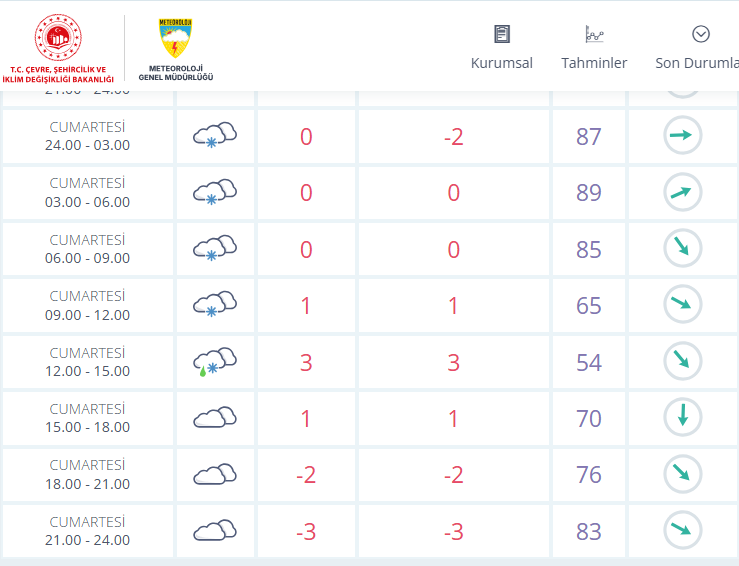Viewport: 739px width, 566px height.
Task: Click snowy cloud icon for 03.00 - 06.00
Action: coord(215,192)
